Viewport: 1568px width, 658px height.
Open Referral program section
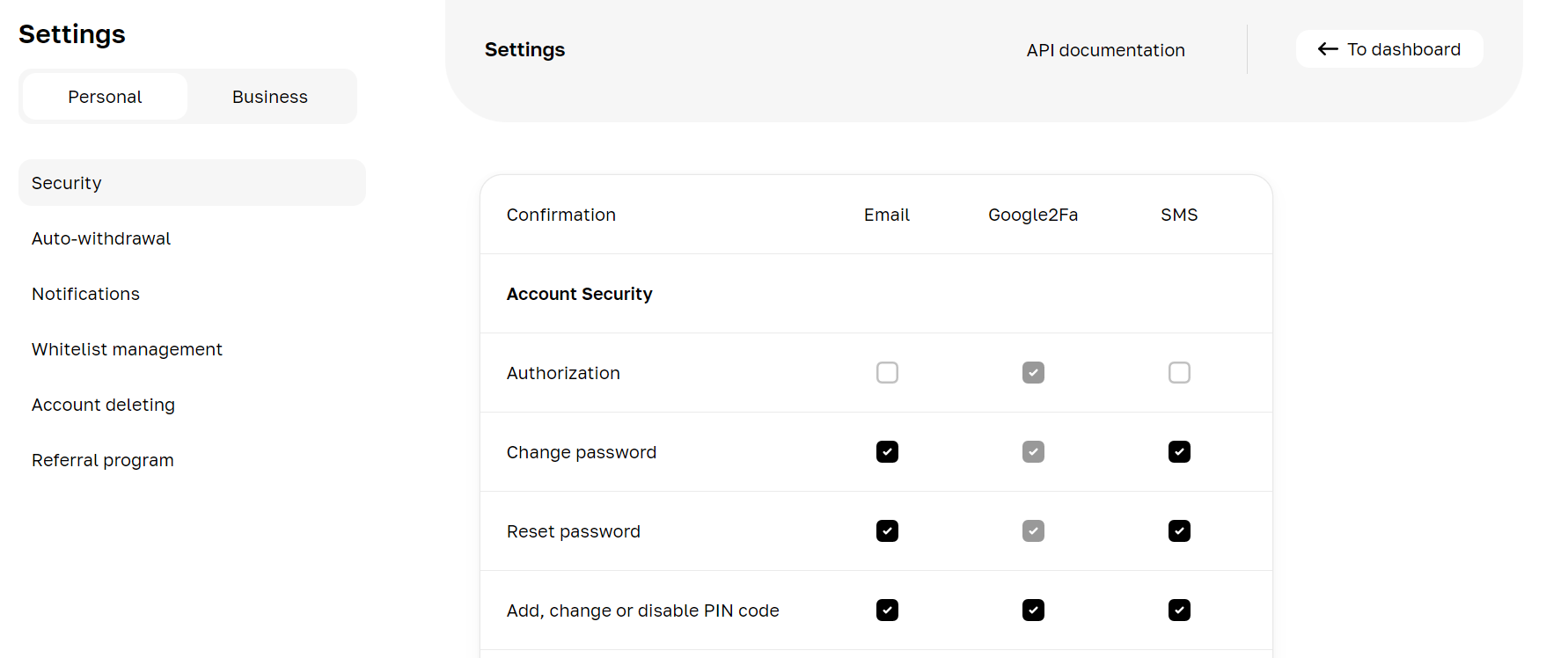pos(103,460)
